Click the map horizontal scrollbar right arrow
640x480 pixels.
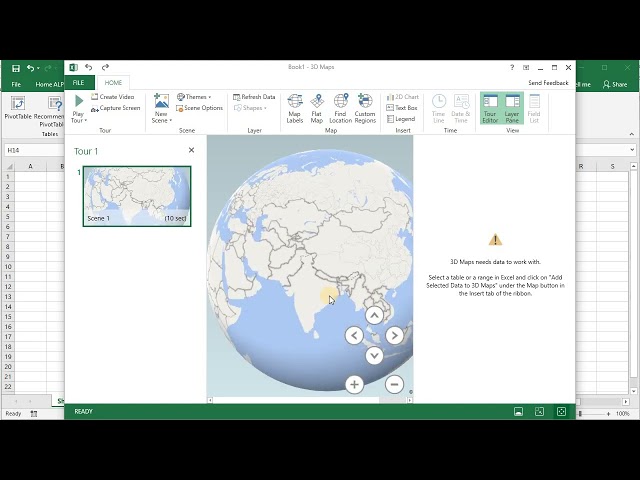coord(410,400)
